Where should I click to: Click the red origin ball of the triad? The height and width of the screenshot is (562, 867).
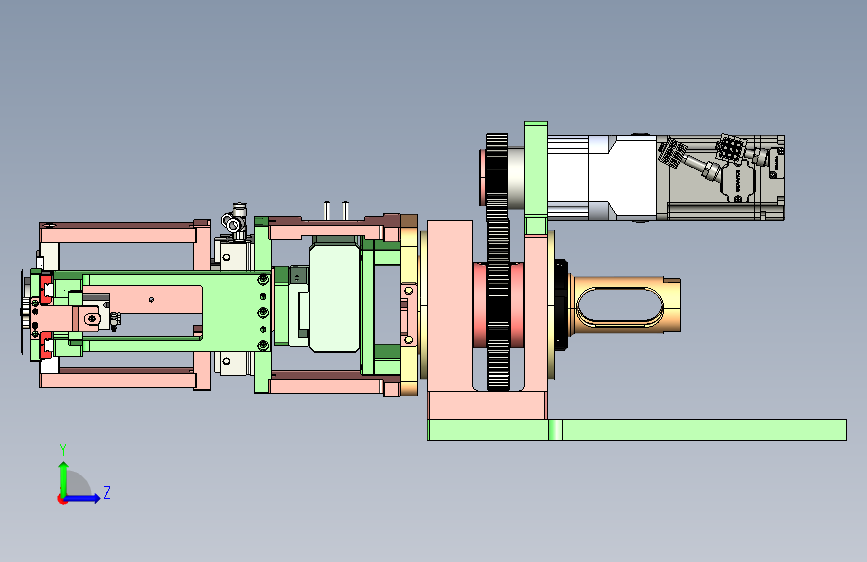(x=61, y=499)
